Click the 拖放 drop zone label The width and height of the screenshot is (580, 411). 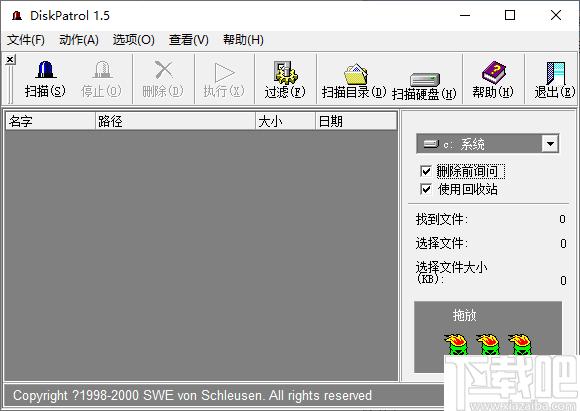click(465, 315)
